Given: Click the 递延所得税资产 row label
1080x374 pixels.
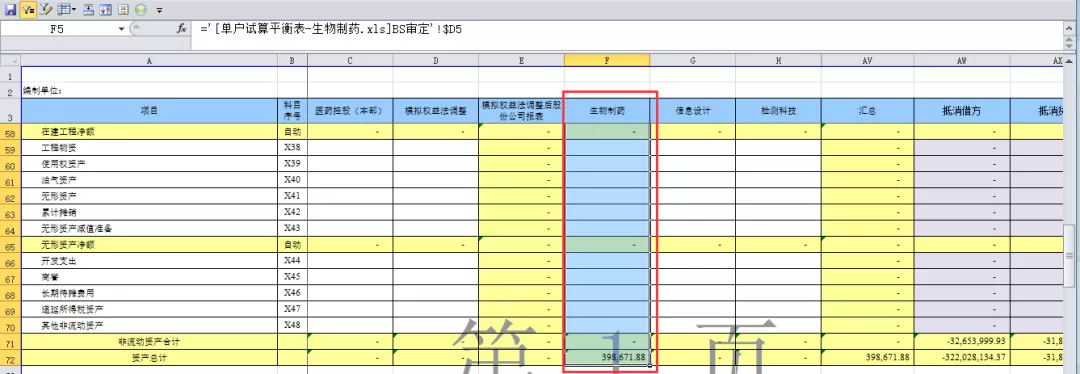Looking at the screenshot, I should coord(73,309).
